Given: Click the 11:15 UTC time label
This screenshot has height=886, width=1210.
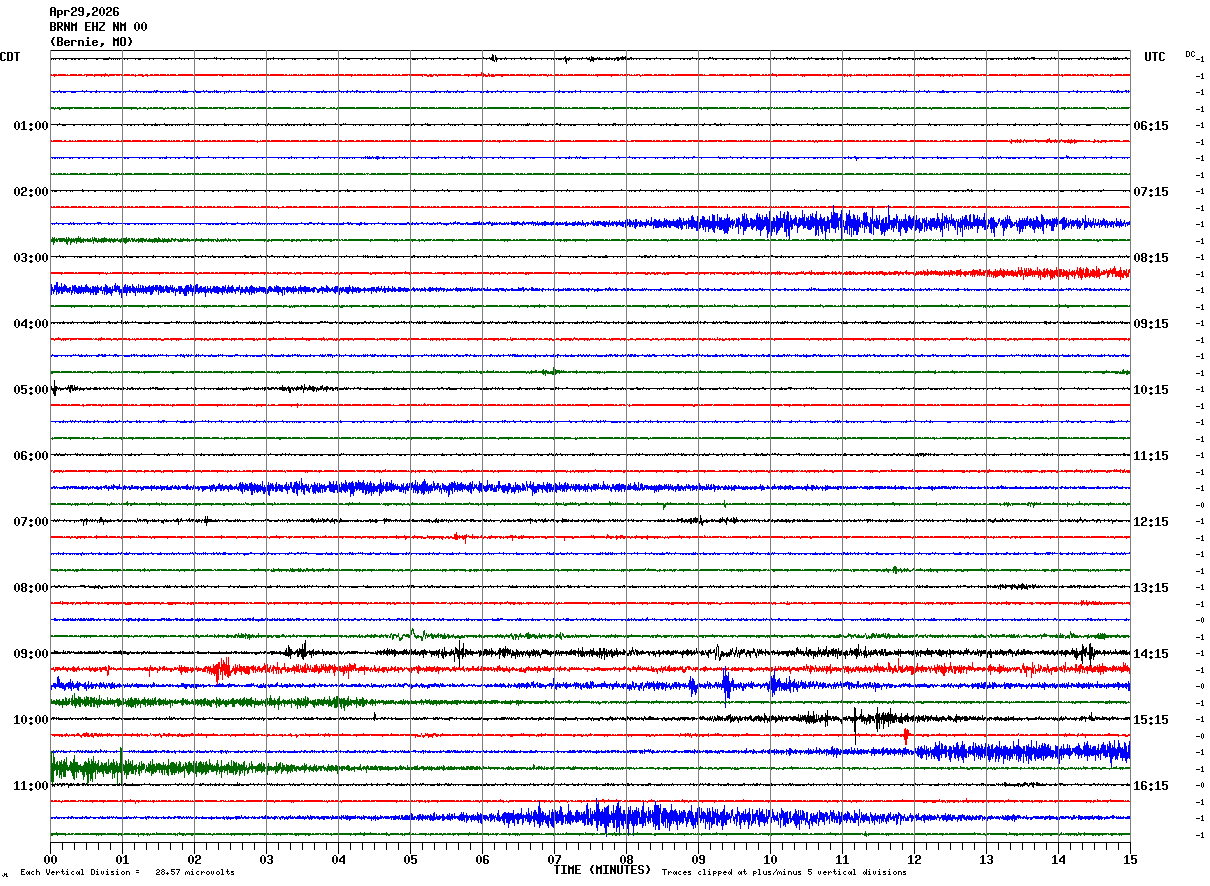Looking at the screenshot, I should (1150, 456).
